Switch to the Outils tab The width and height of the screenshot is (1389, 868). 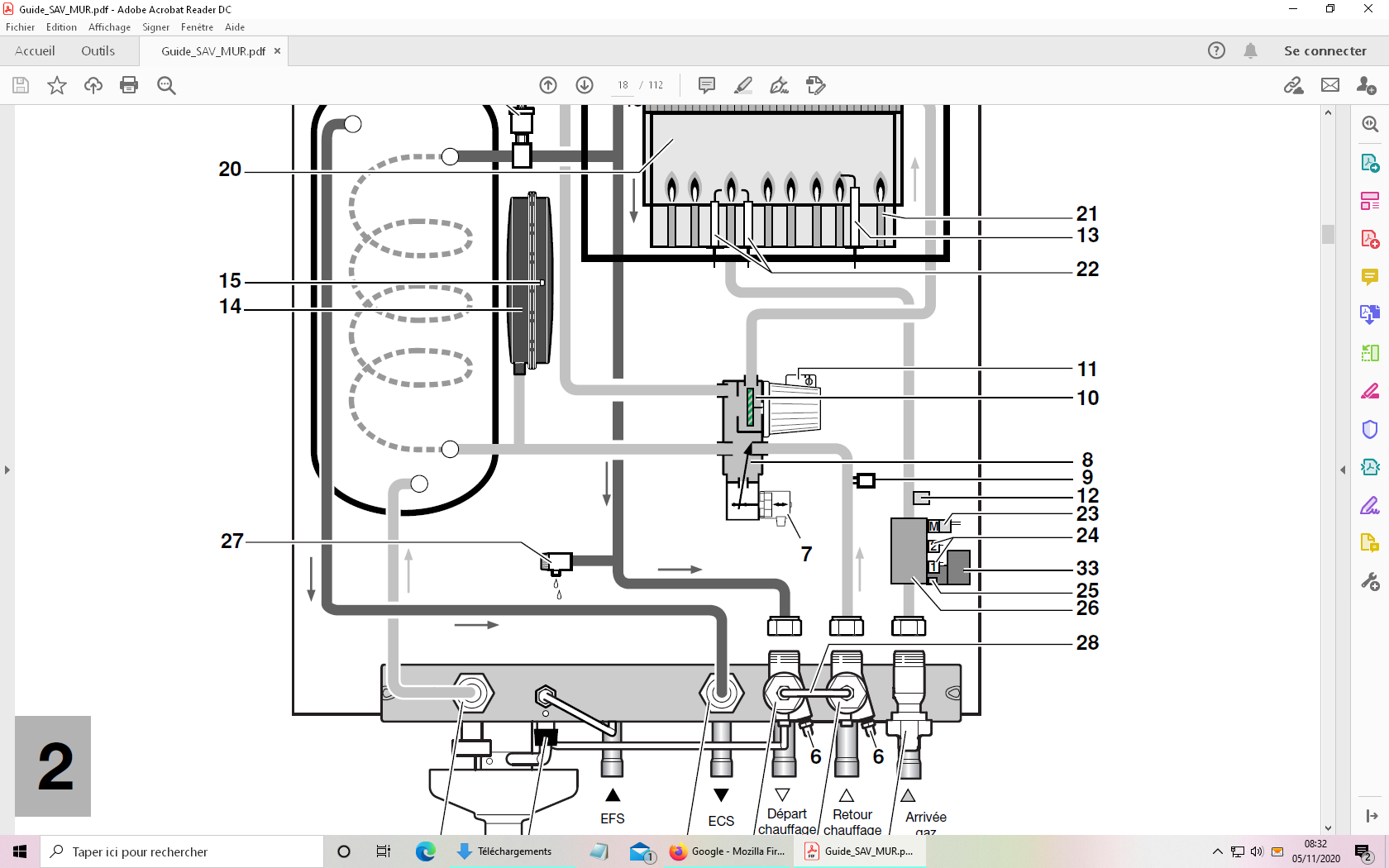[x=98, y=50]
